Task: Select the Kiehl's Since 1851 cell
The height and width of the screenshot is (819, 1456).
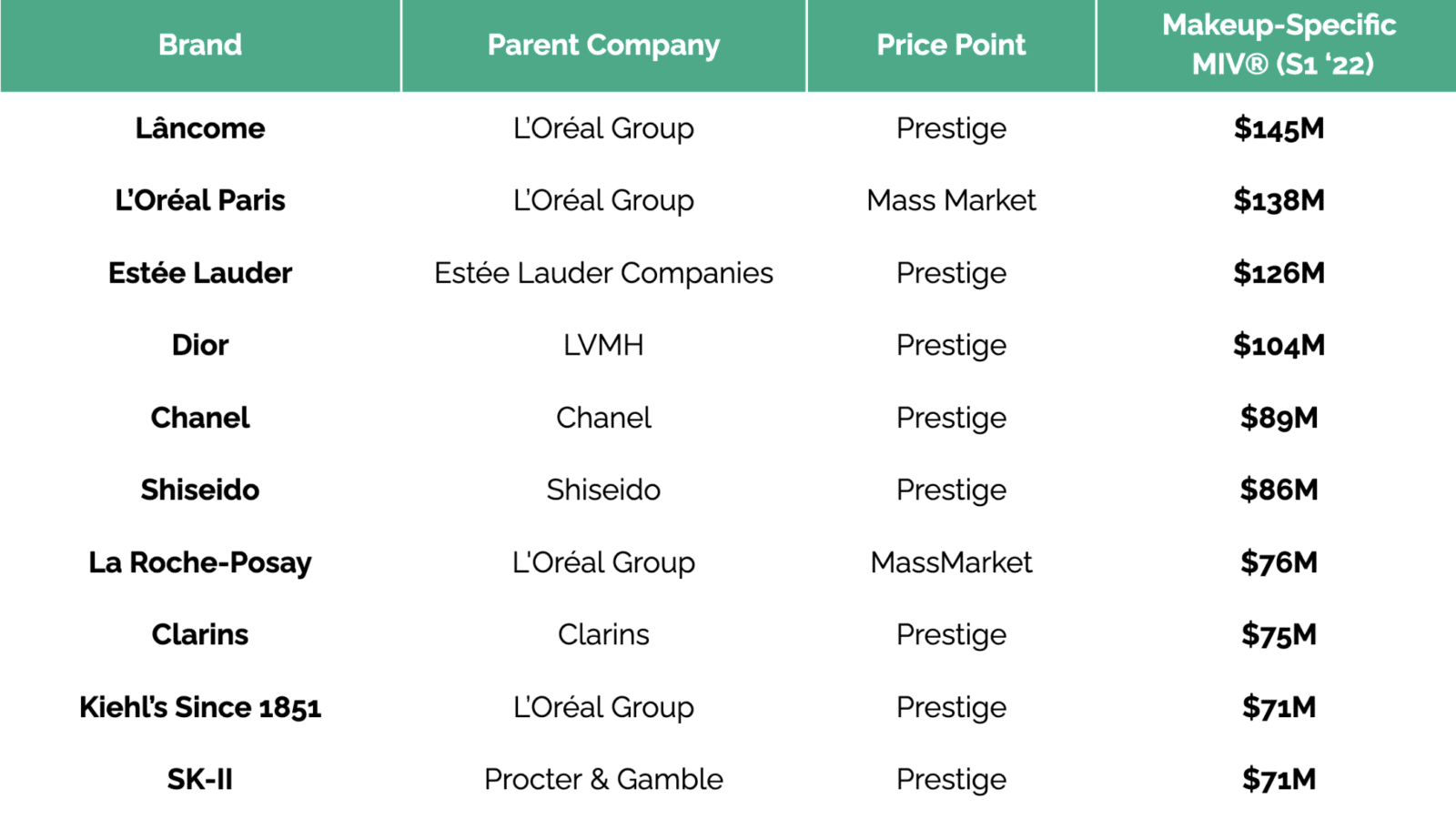Action: [x=200, y=707]
